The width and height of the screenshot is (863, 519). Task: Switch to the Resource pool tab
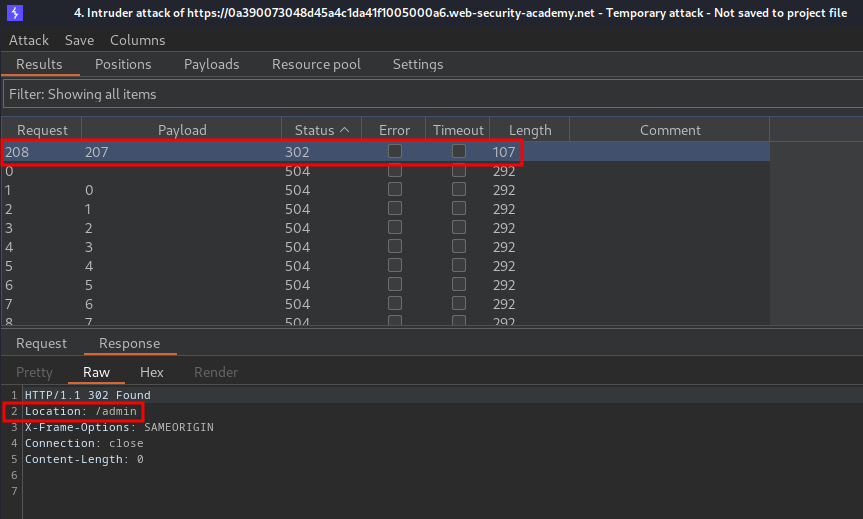(316, 64)
